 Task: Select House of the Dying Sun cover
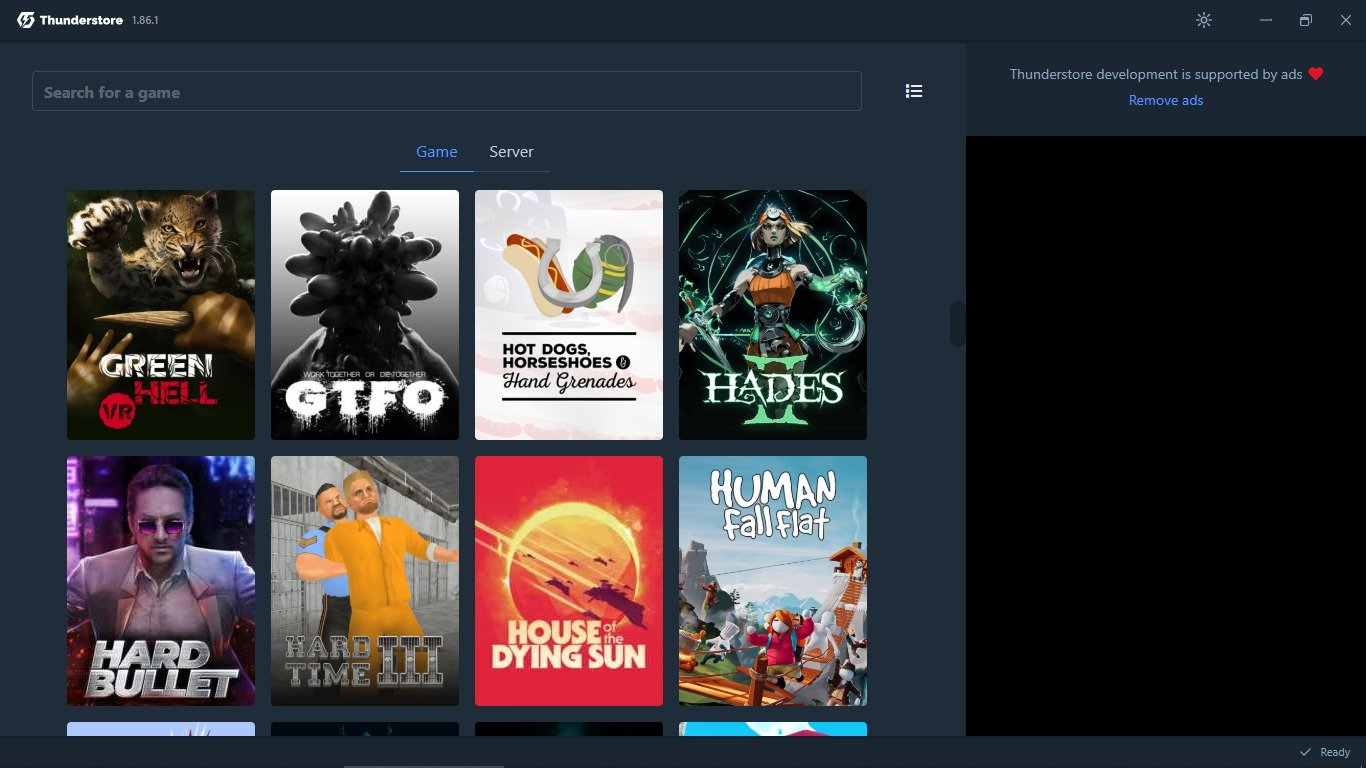coord(569,581)
